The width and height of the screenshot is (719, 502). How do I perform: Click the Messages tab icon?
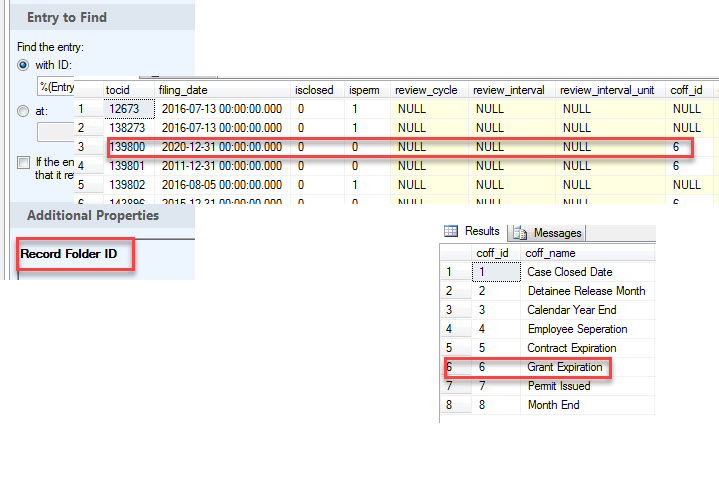[520, 233]
